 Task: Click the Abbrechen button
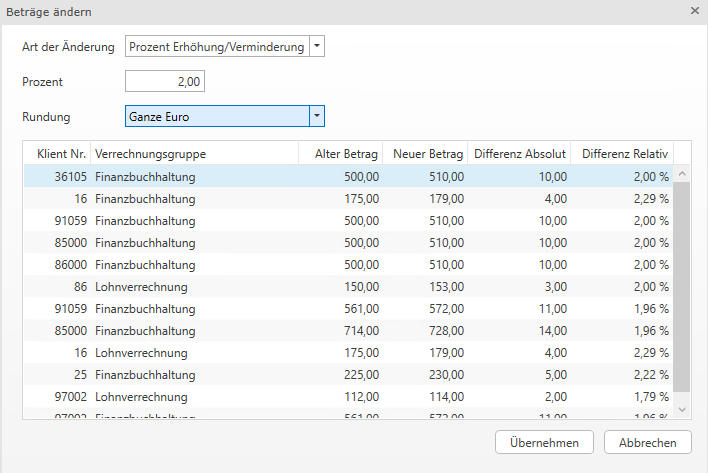click(640, 442)
